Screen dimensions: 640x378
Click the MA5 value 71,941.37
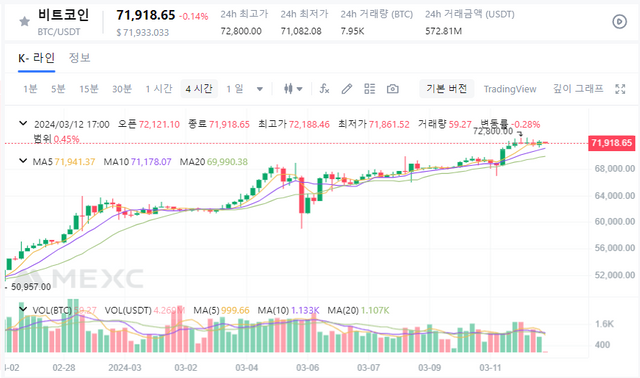pyautogui.click(x=75, y=162)
